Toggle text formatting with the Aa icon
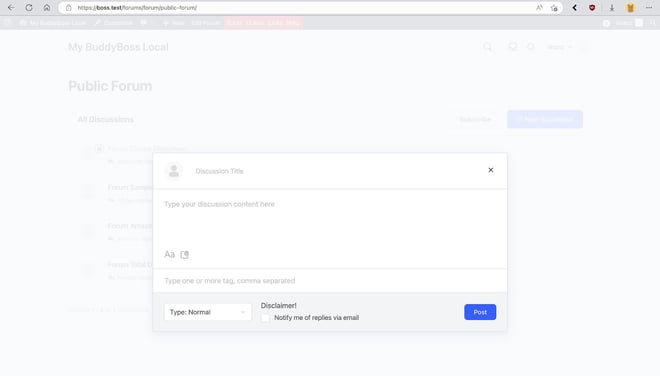The image size is (660, 376). tap(169, 254)
